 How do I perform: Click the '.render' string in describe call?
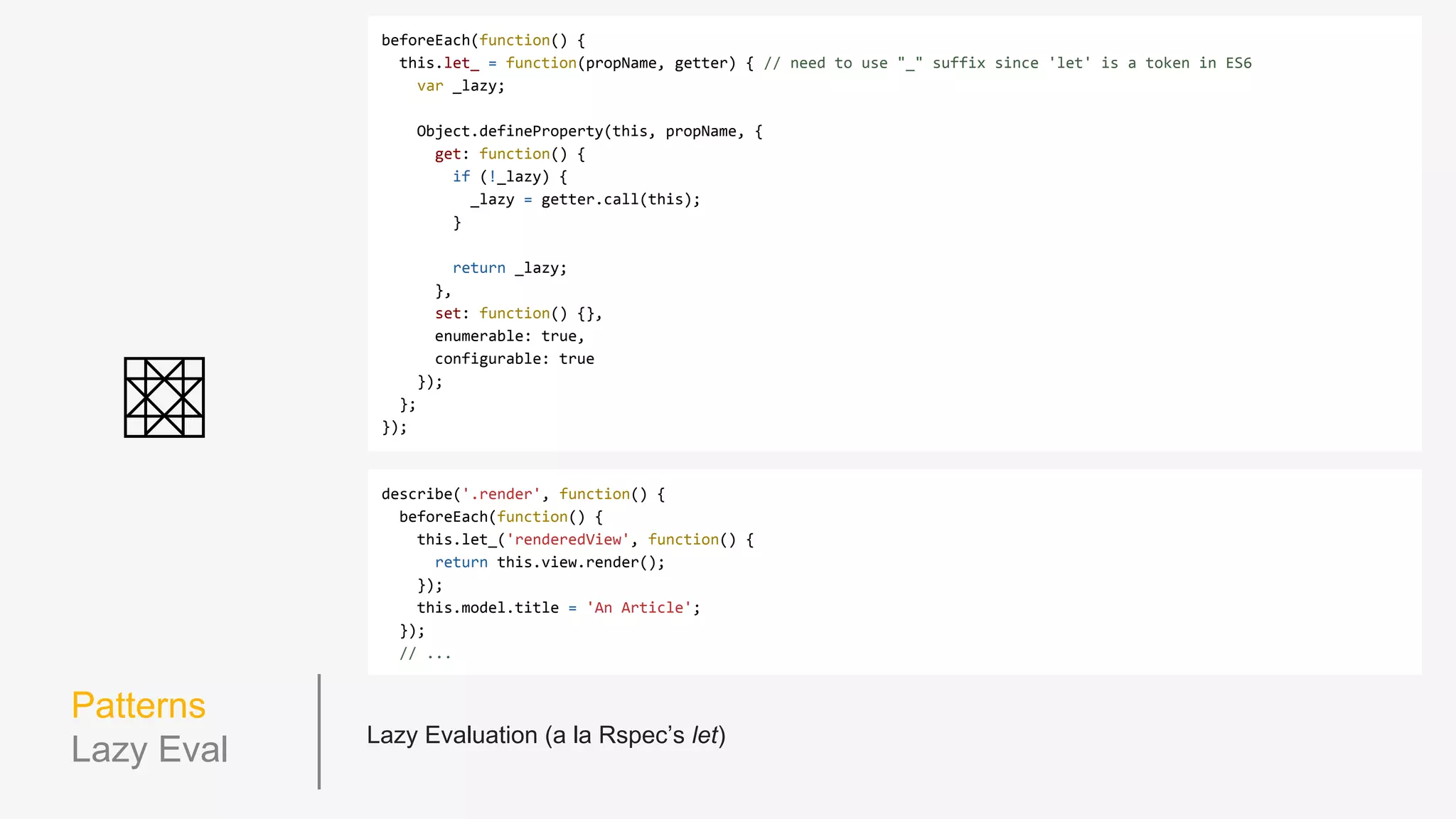(x=501, y=494)
